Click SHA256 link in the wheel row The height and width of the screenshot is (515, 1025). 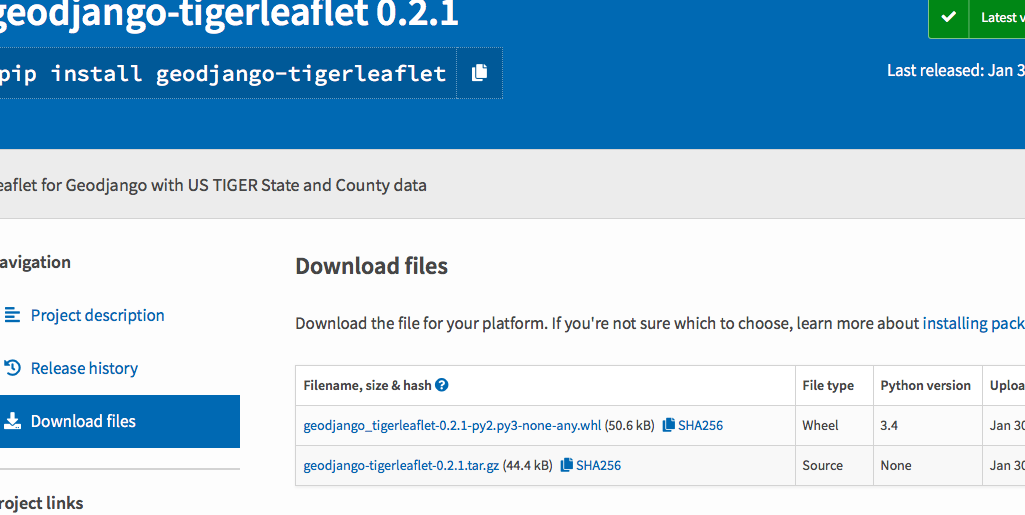[x=700, y=425]
